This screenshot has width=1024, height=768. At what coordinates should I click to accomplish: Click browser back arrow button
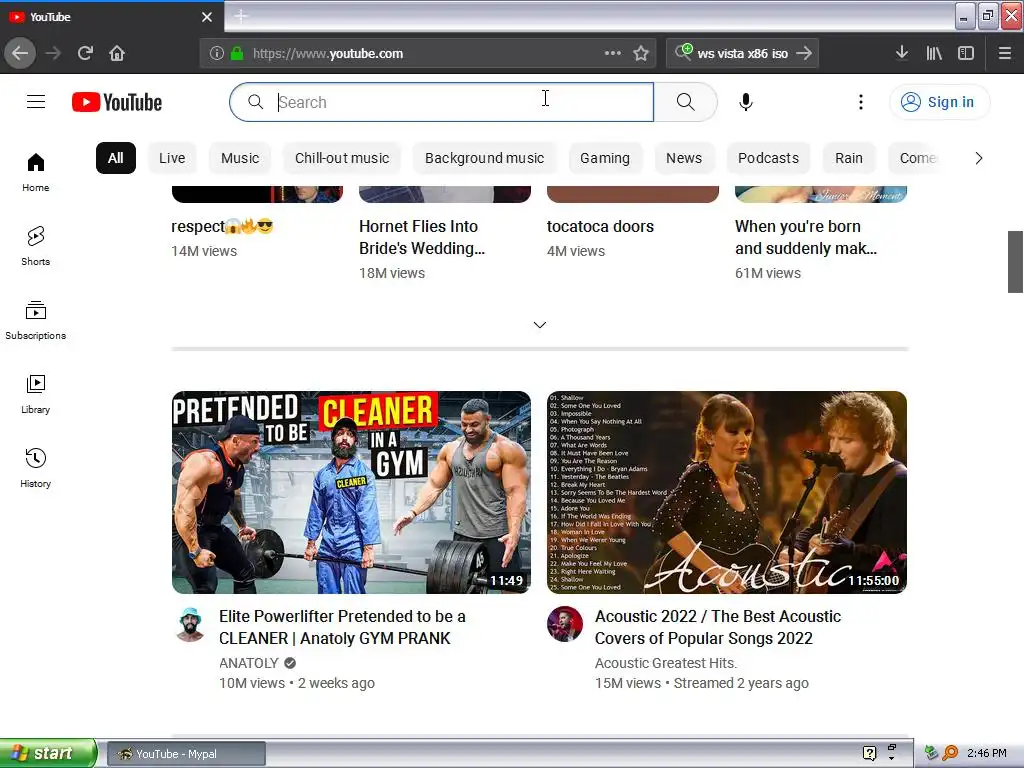click(20, 53)
